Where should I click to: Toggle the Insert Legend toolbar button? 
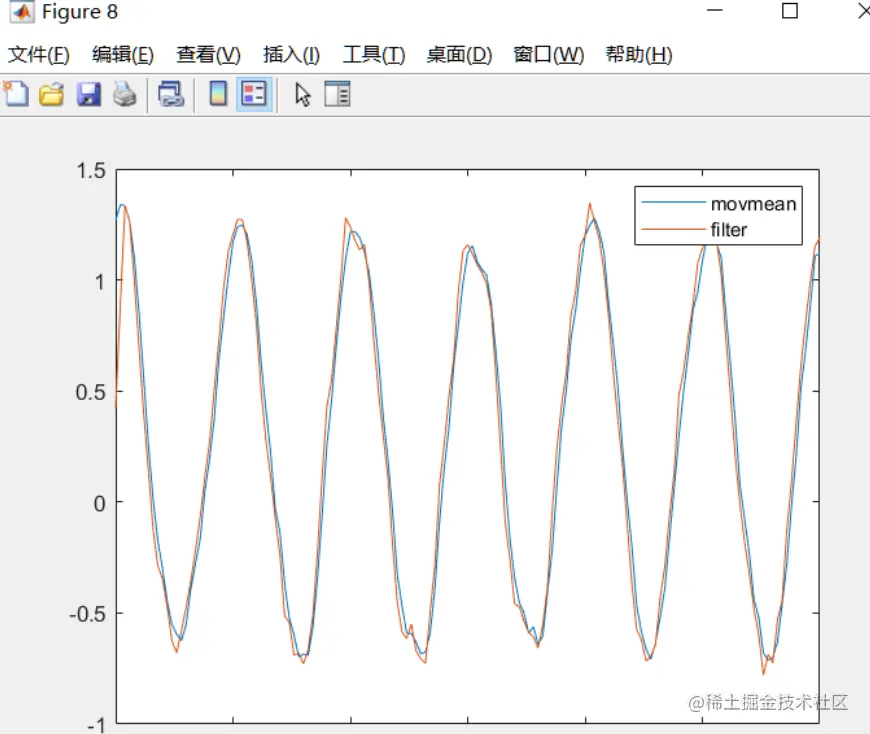coord(254,94)
